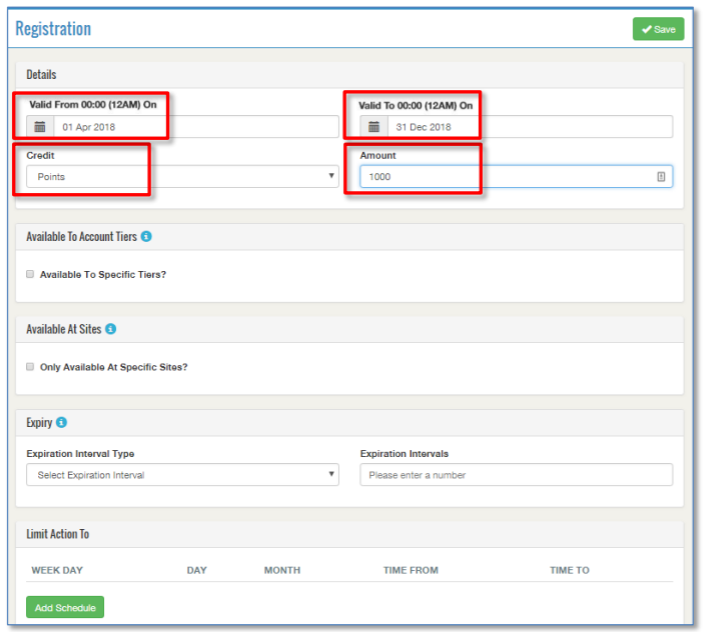Viewport: 703px width, 632px height.
Task: Click into the Expiration Intervals number field
Action: click(x=516, y=475)
